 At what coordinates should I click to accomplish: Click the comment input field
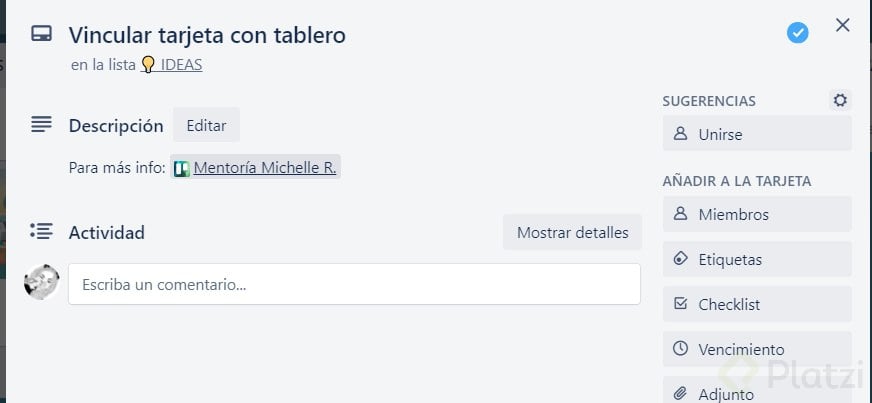pyautogui.click(x=354, y=284)
